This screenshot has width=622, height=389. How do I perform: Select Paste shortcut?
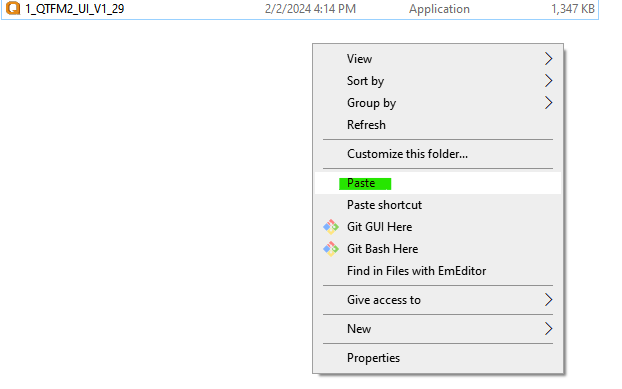(438, 205)
